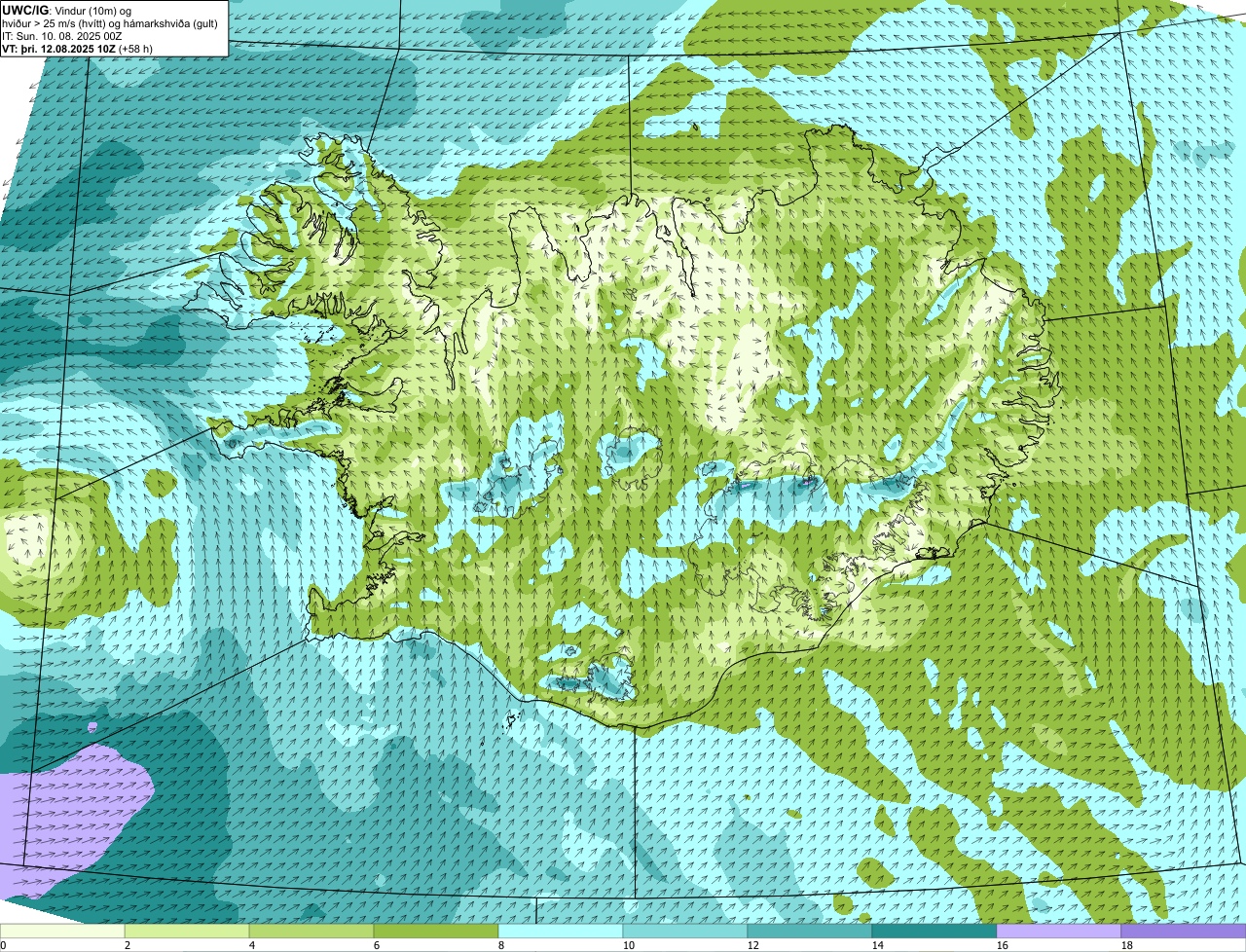Click the legend scale label "4"
1246x952 pixels.
(251, 945)
